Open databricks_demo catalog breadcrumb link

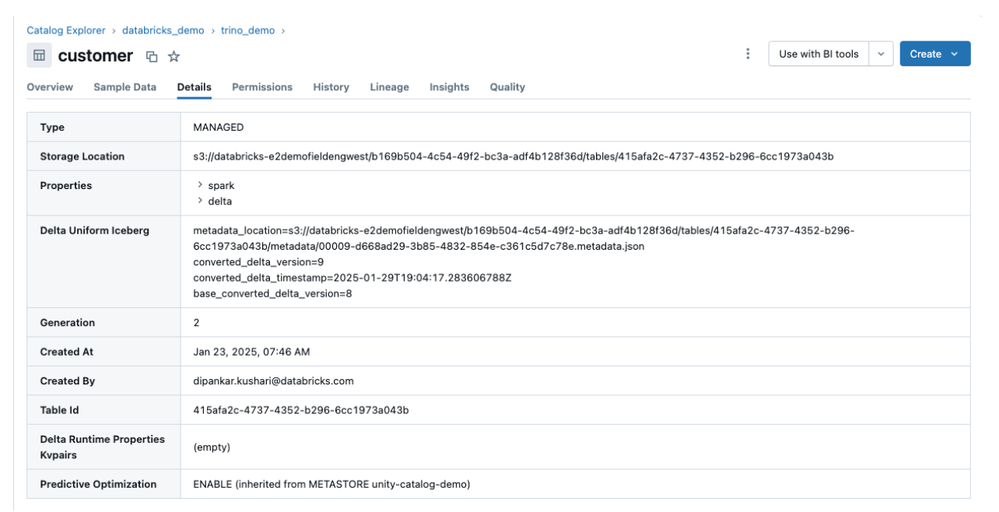(x=163, y=31)
